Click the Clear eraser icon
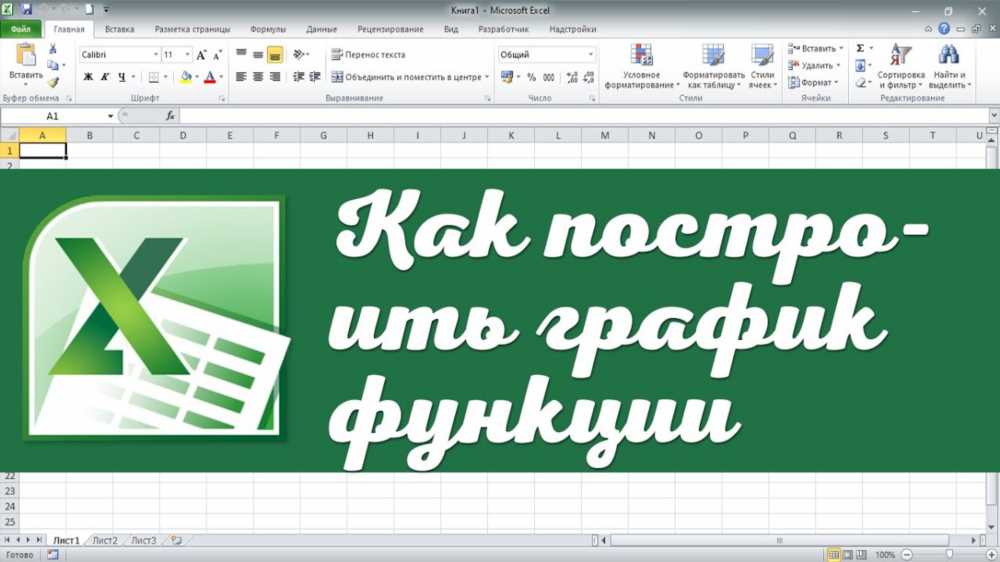The image size is (1000, 562). pos(860,82)
